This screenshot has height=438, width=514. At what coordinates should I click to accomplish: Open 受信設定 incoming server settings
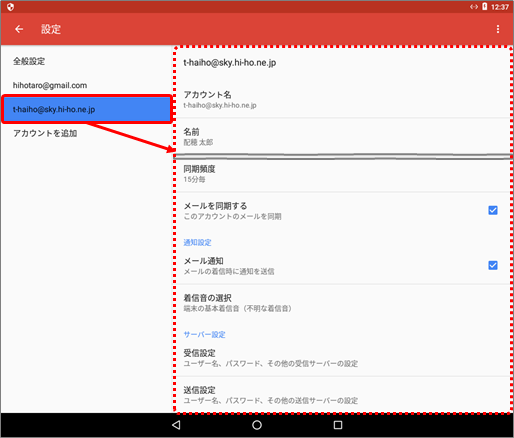click(x=343, y=358)
